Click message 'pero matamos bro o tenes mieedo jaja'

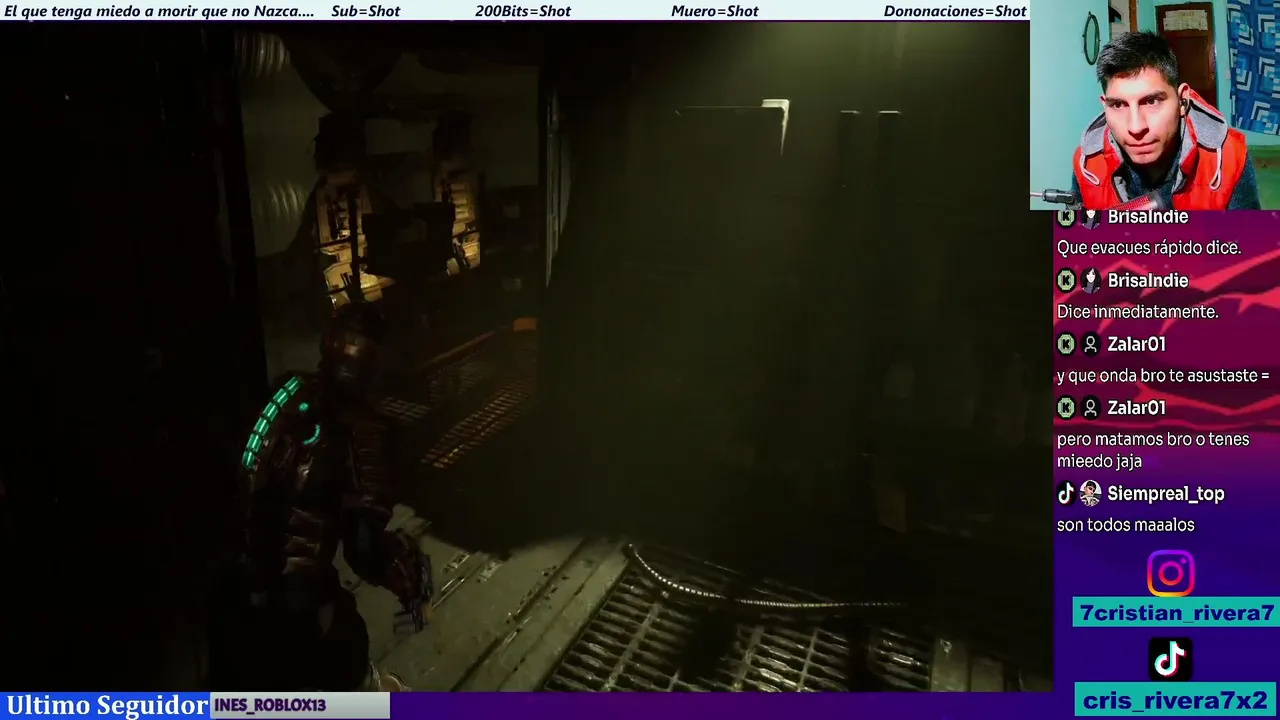coord(1153,450)
